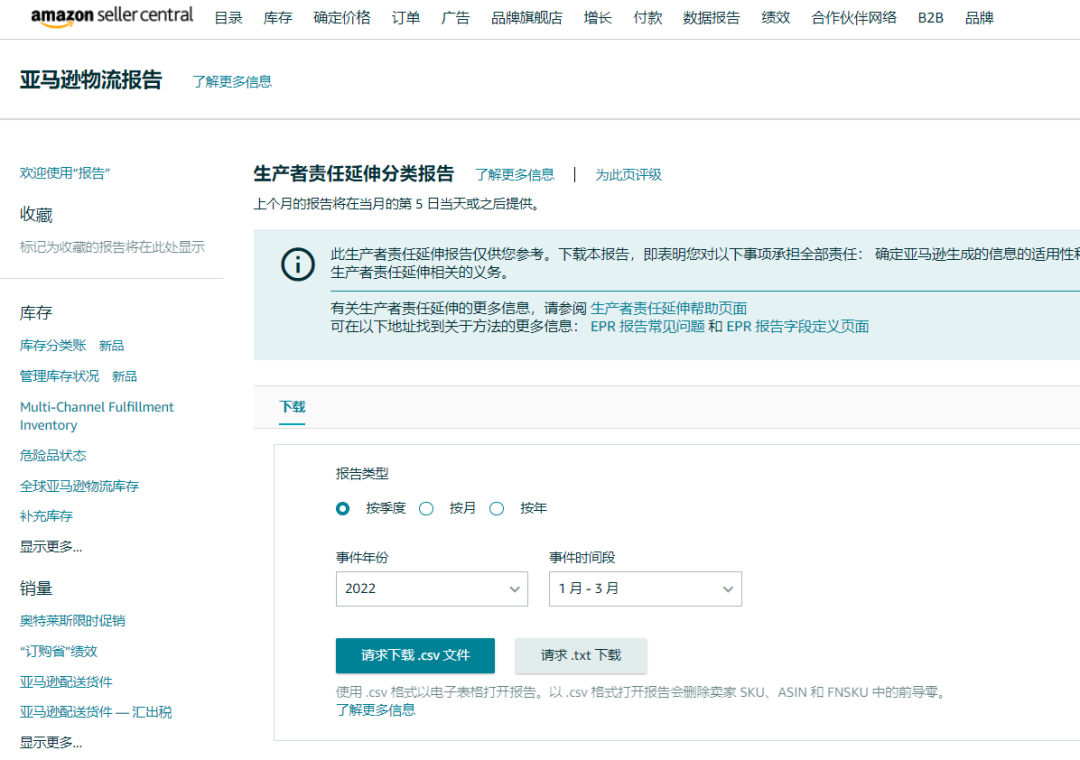Select the 按季度 report type radio button
1080x760 pixels.
click(342, 508)
